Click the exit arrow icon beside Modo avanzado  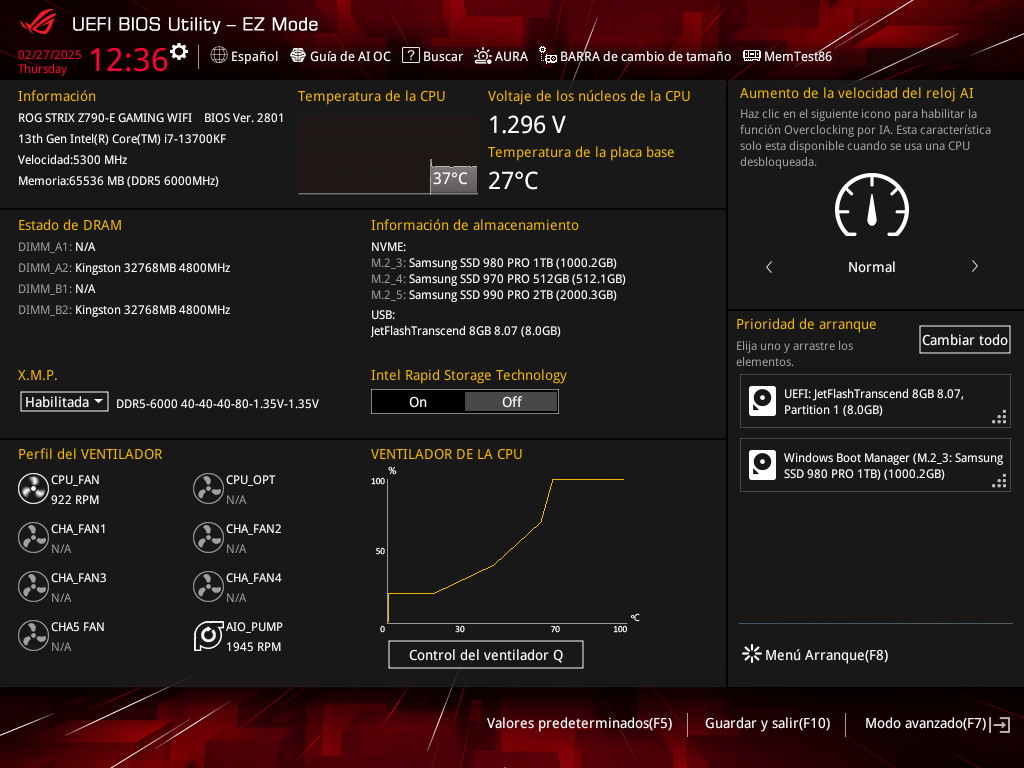(x=1000, y=724)
